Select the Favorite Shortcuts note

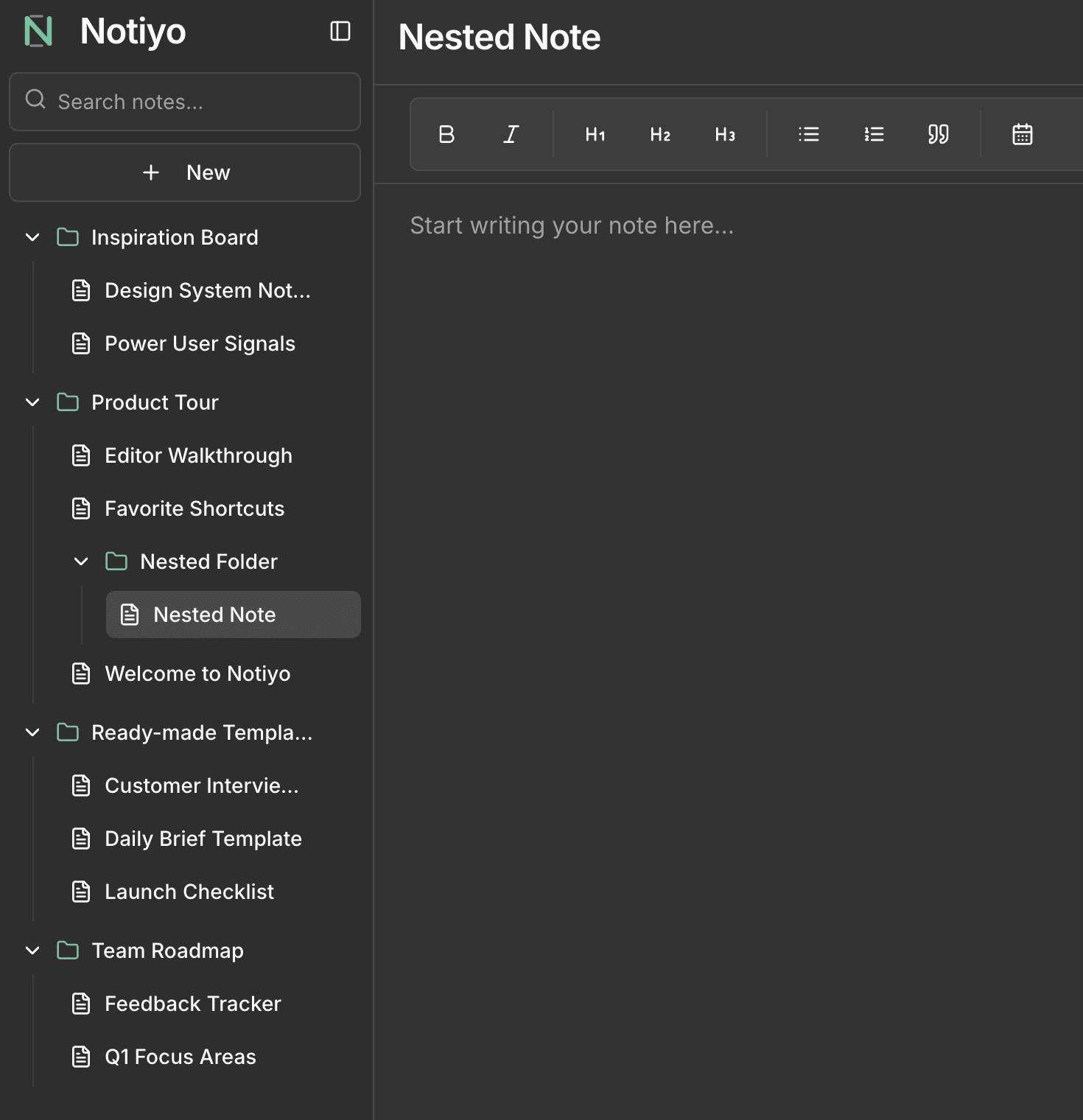194,508
